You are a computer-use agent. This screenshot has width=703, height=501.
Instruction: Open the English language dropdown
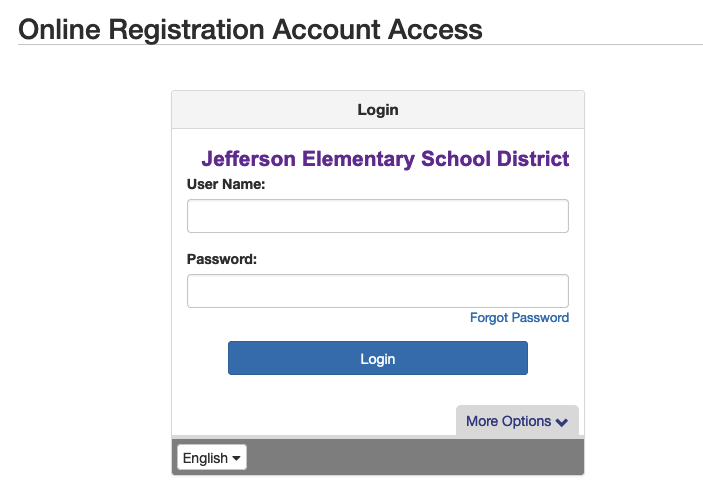coord(211,458)
